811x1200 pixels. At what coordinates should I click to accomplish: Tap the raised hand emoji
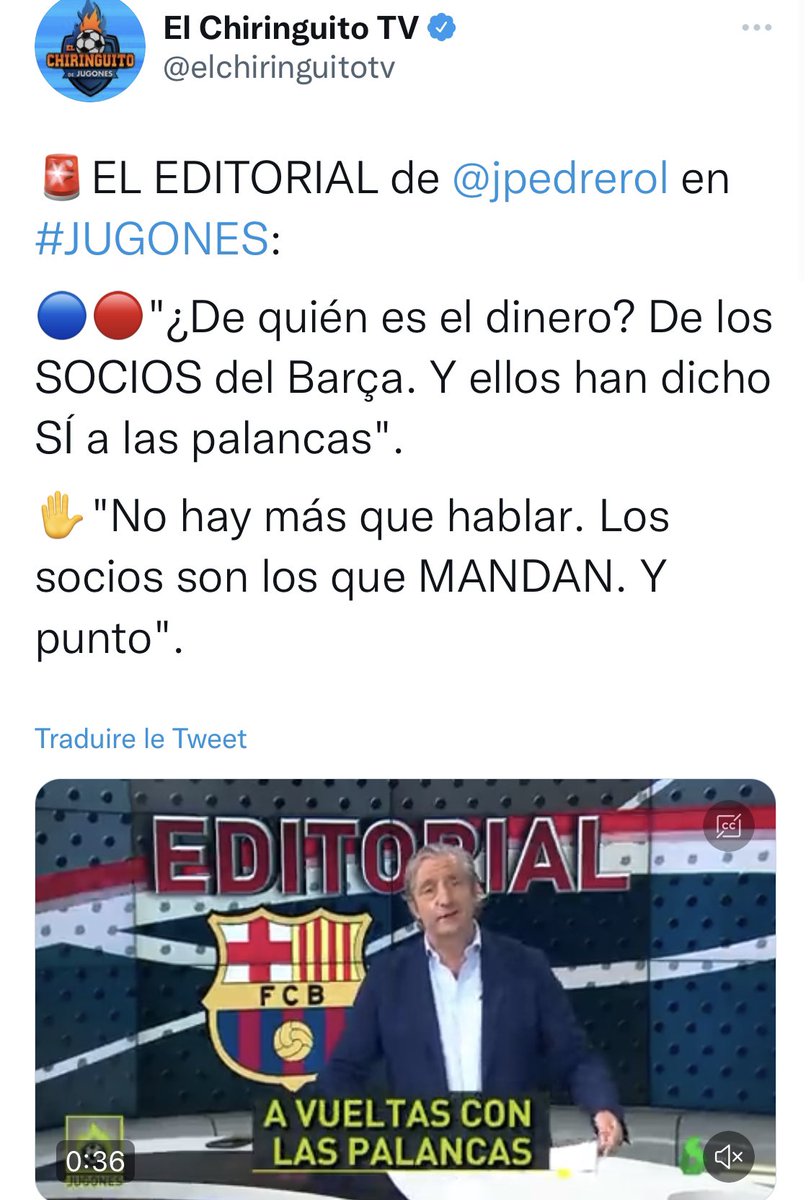coord(61,517)
